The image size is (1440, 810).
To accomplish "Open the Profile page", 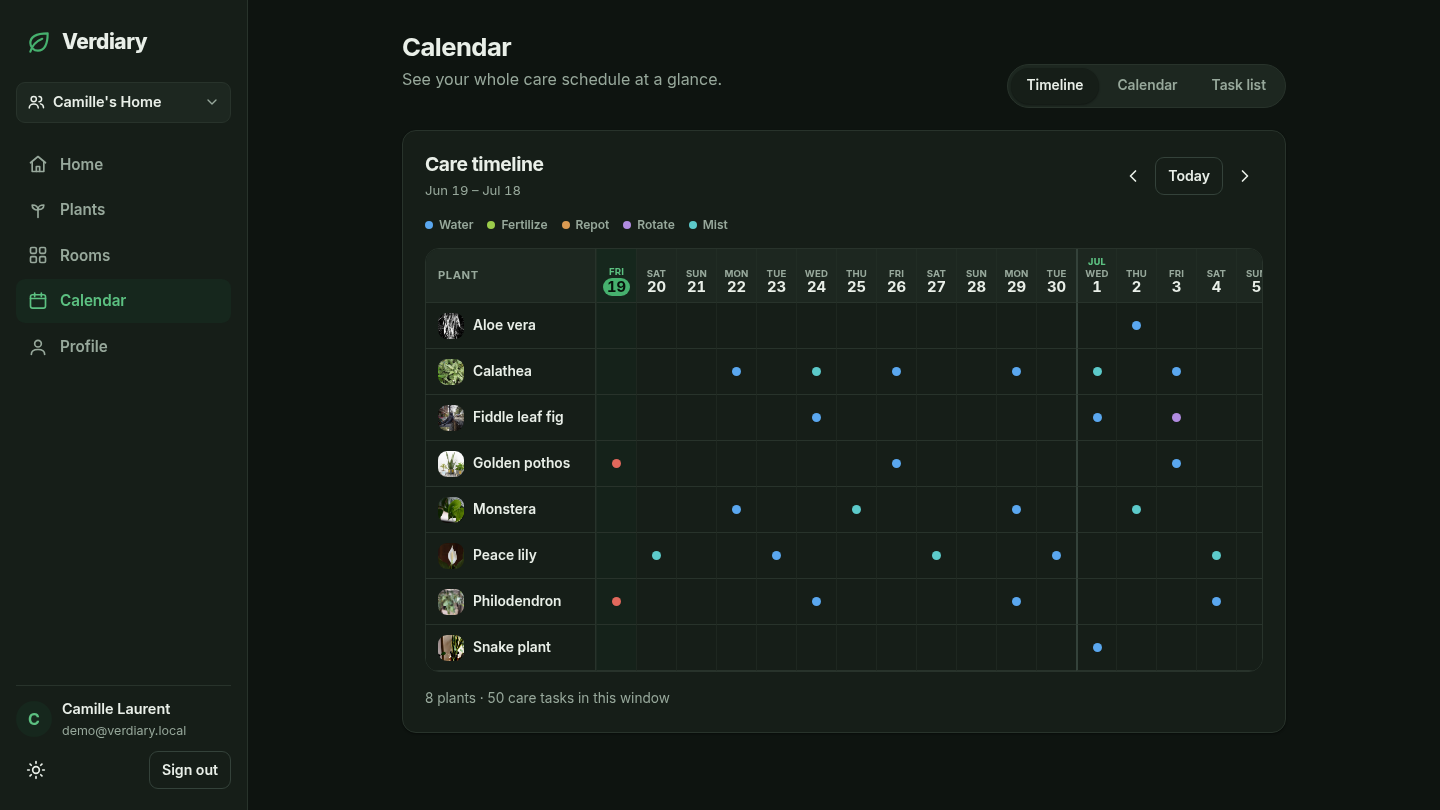I will click(123, 346).
